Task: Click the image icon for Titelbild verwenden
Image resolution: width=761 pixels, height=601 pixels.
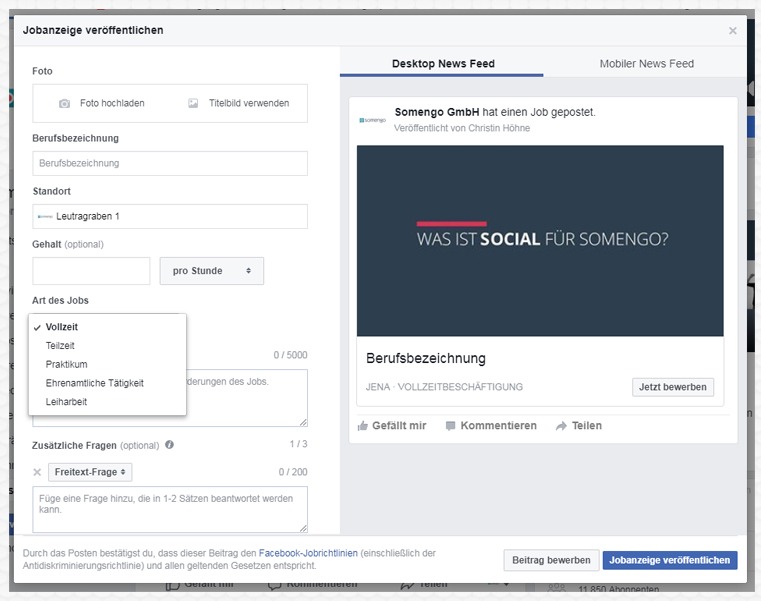Action: point(193,103)
